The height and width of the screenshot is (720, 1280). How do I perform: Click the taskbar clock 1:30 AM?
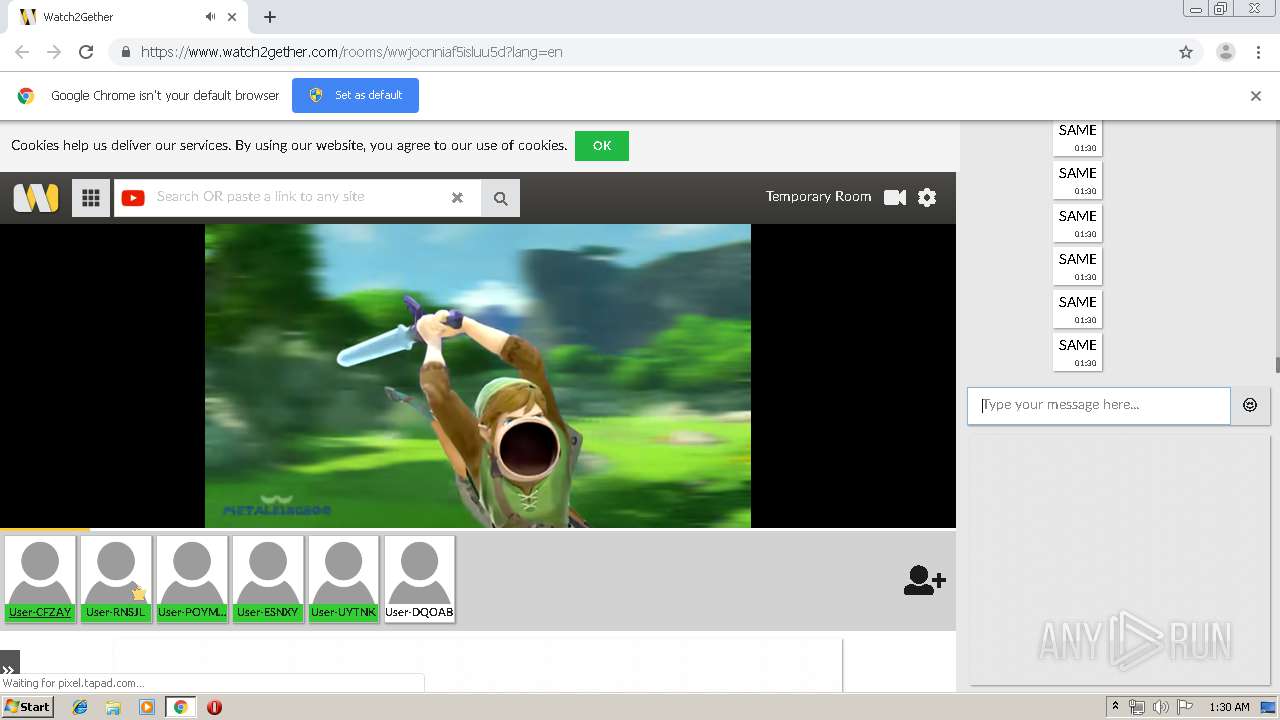tap(1229, 707)
